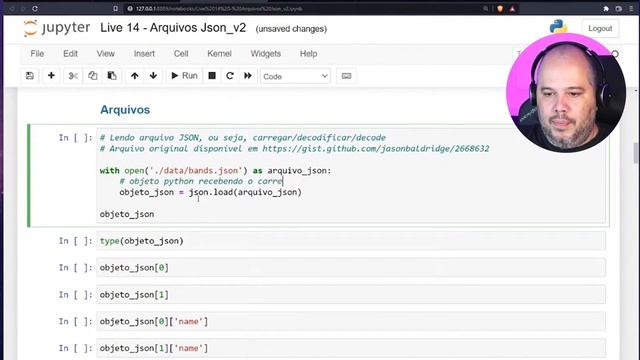
Task: Paste cells below icon
Action: [112, 76]
